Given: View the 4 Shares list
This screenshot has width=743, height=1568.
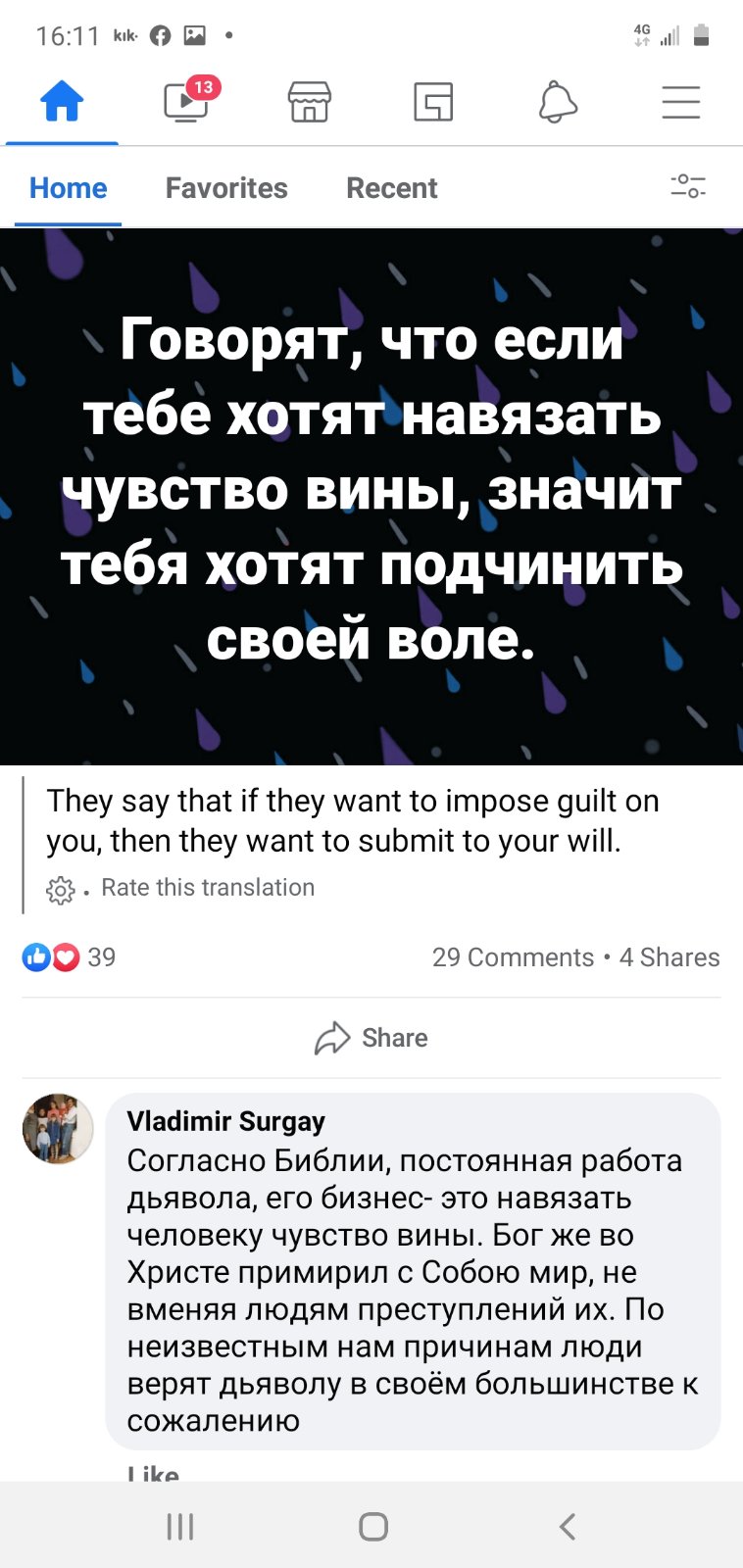Looking at the screenshot, I should coord(669,957).
